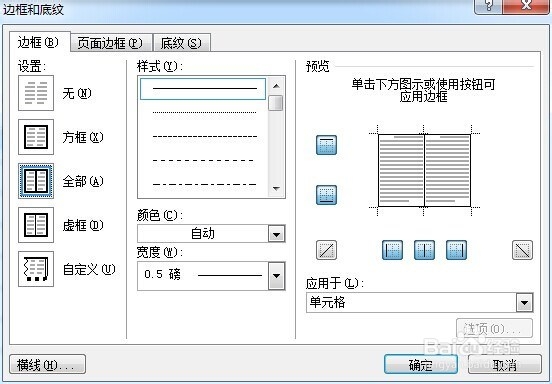Toggle the top border button in preview

[326, 145]
